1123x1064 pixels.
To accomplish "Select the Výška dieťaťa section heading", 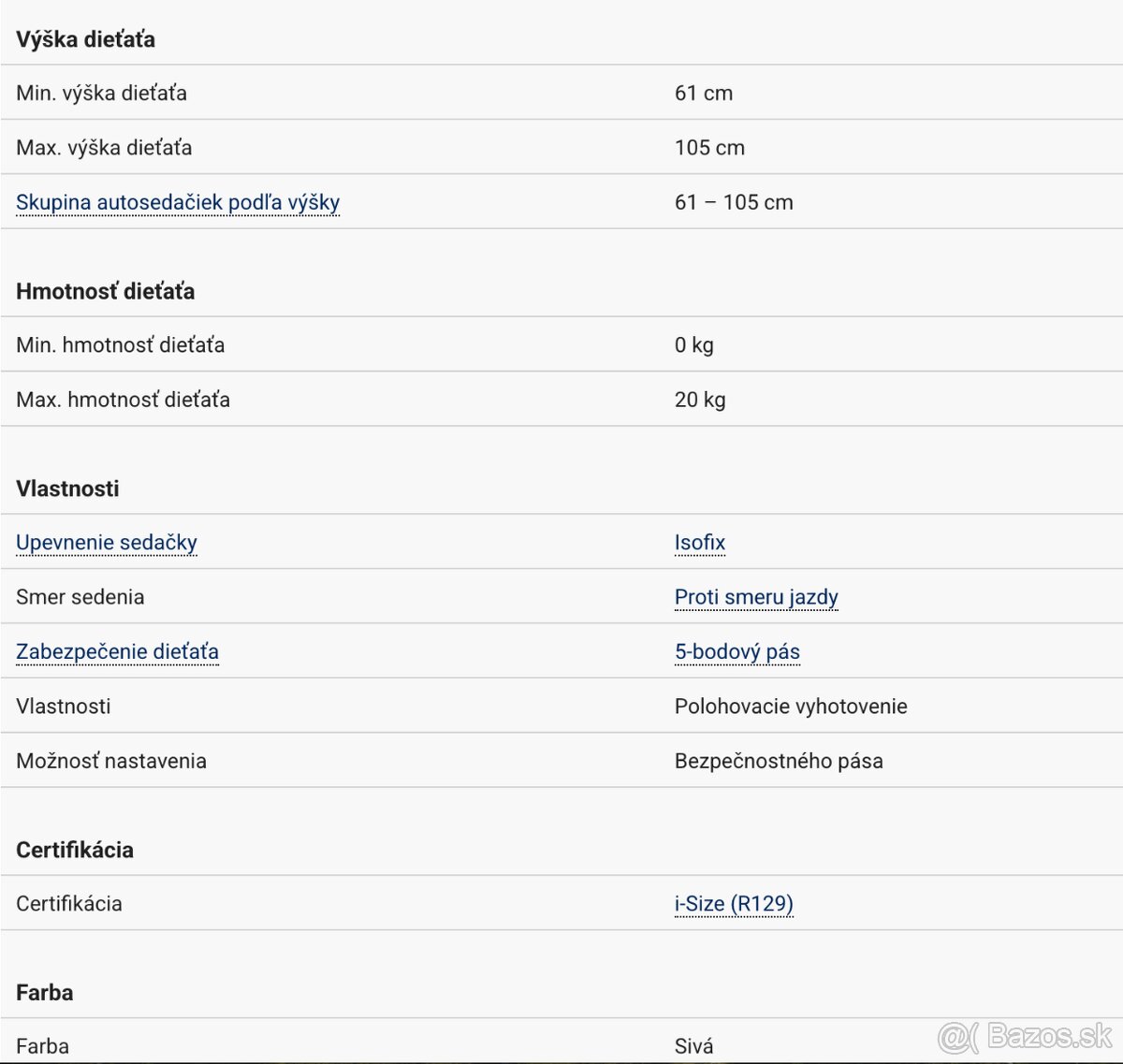I will coord(86,39).
